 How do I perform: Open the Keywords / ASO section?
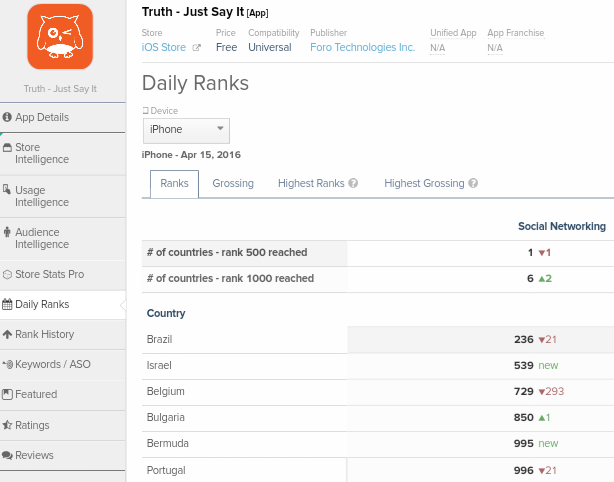point(63,364)
